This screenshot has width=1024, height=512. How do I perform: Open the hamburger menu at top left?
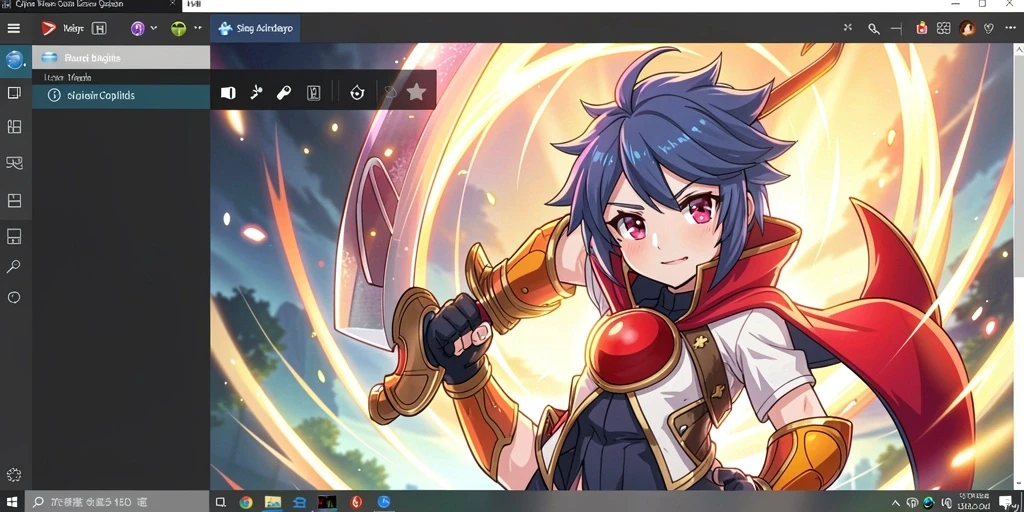click(x=14, y=28)
